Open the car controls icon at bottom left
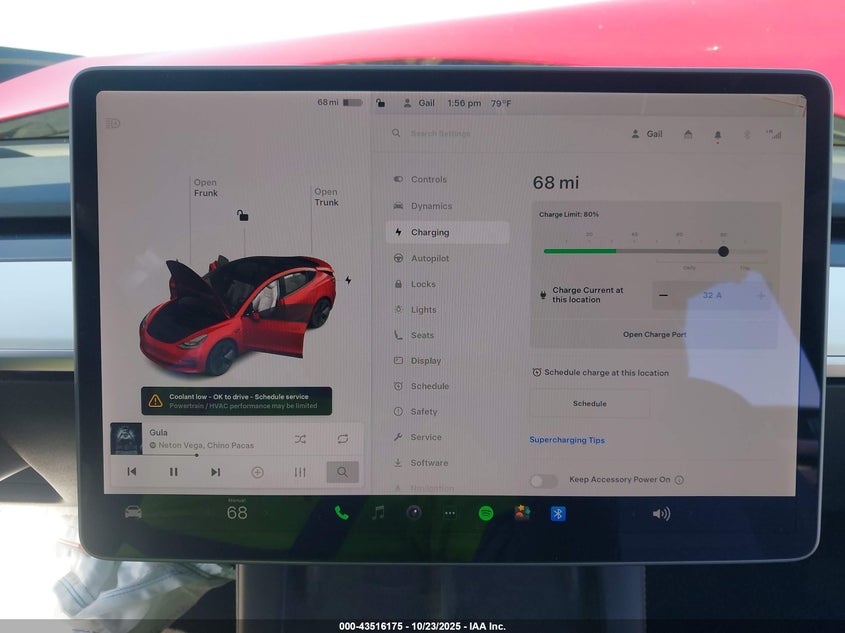The width and height of the screenshot is (845, 633). [x=133, y=512]
